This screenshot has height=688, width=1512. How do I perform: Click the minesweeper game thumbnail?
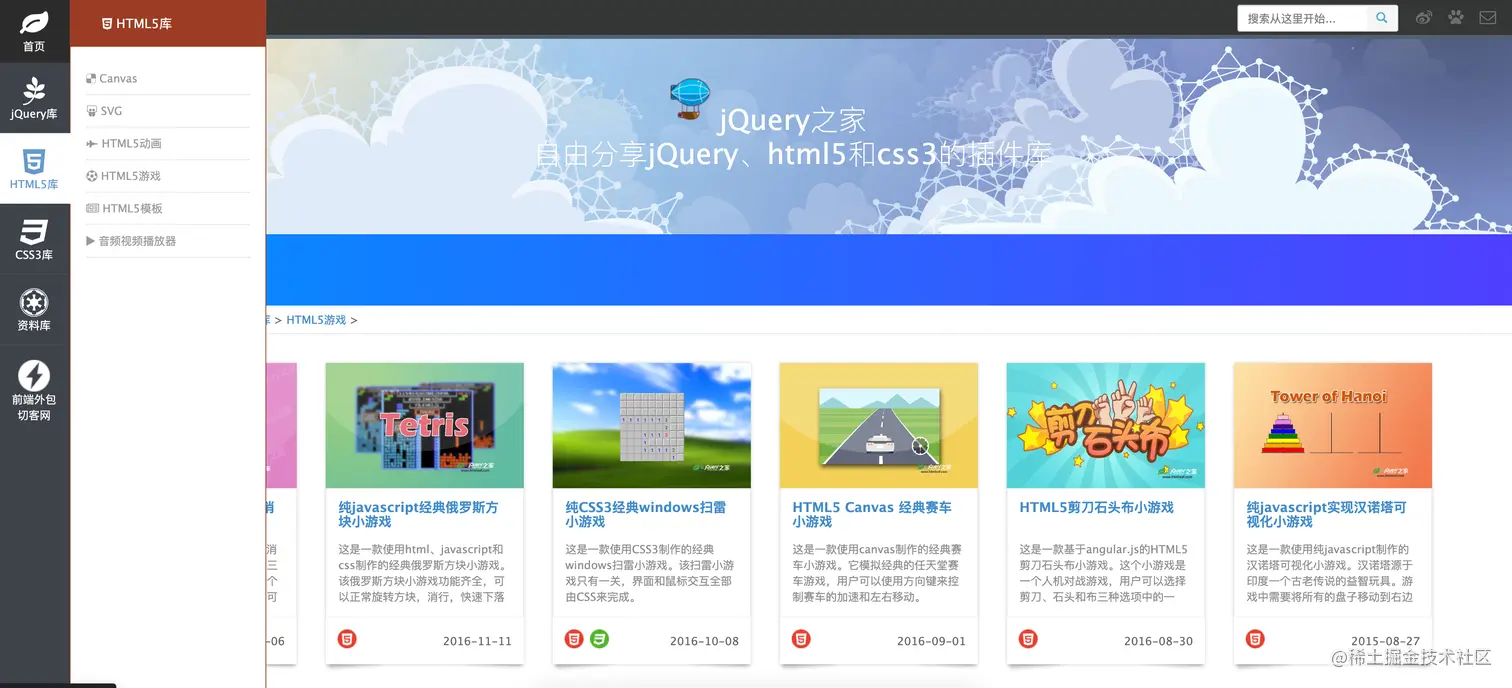(652, 425)
